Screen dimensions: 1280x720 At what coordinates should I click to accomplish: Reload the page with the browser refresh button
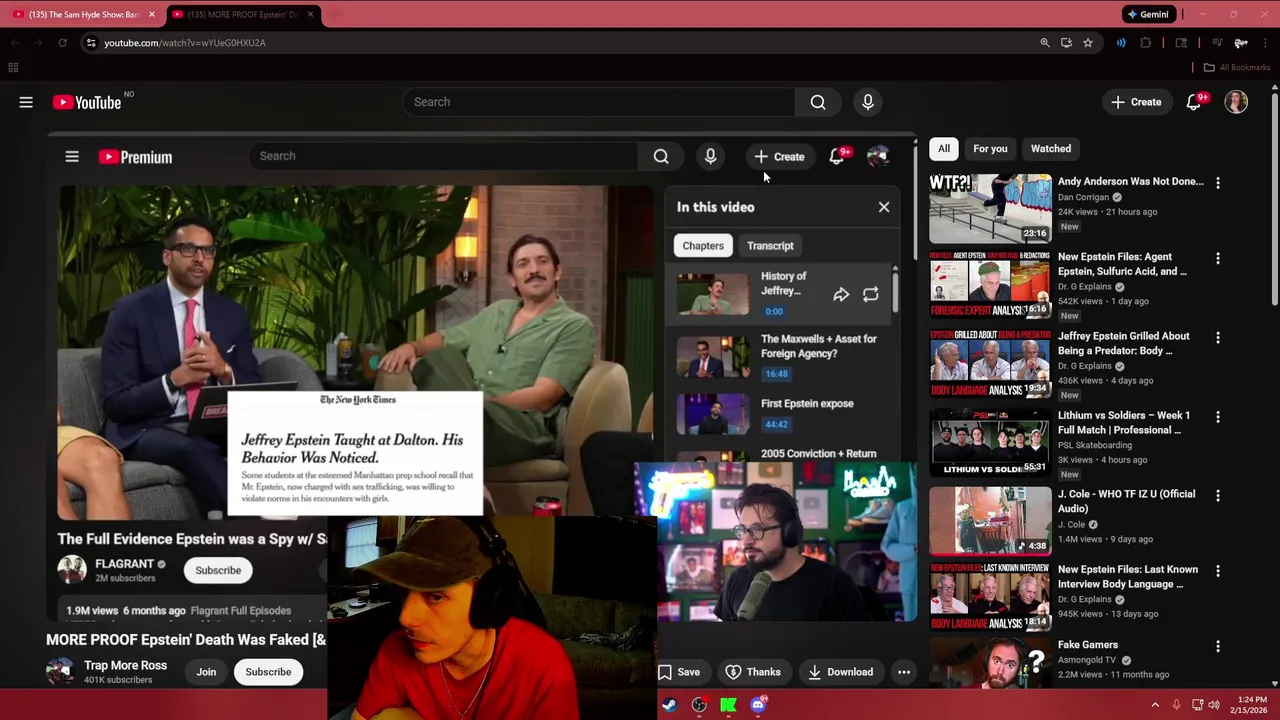pos(62,43)
